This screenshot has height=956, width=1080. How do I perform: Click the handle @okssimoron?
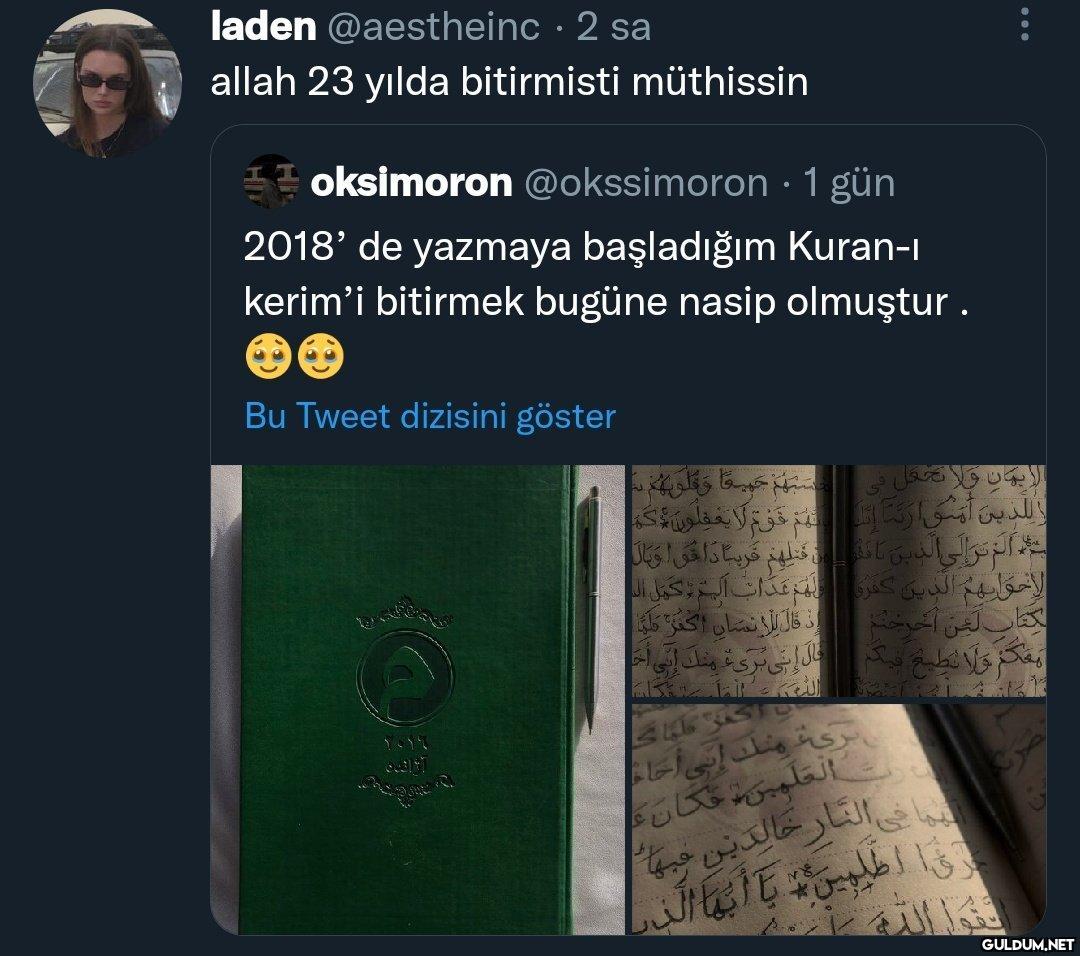coord(646,183)
